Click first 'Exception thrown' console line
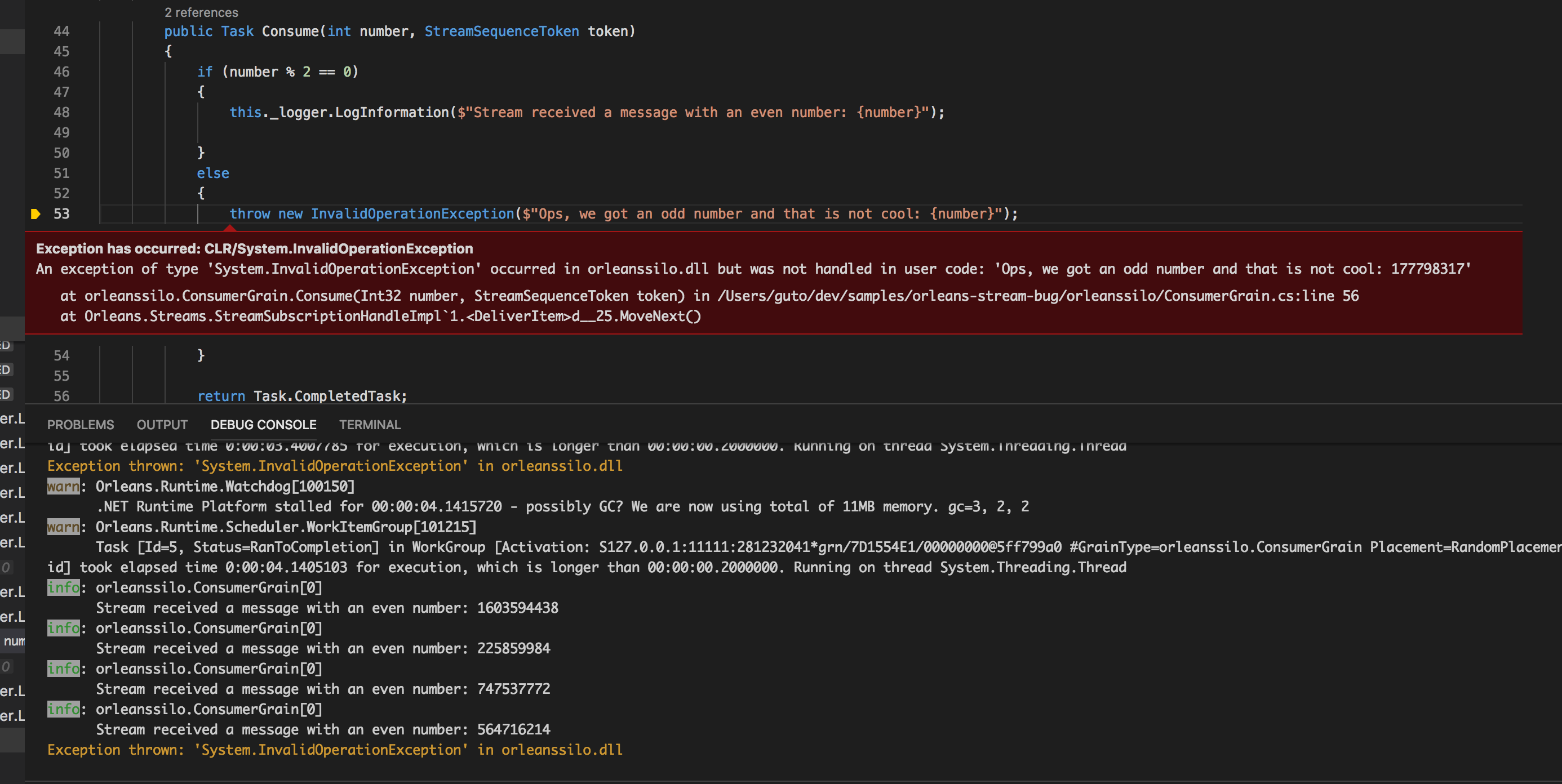This screenshot has width=1562, height=784. coord(335,466)
